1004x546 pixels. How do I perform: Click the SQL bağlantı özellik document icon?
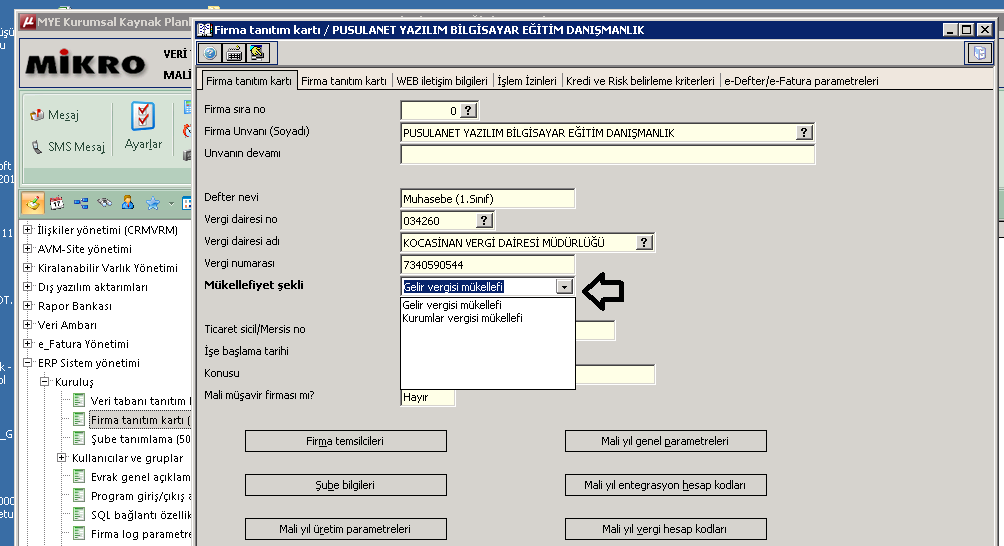pyautogui.click(x=79, y=515)
